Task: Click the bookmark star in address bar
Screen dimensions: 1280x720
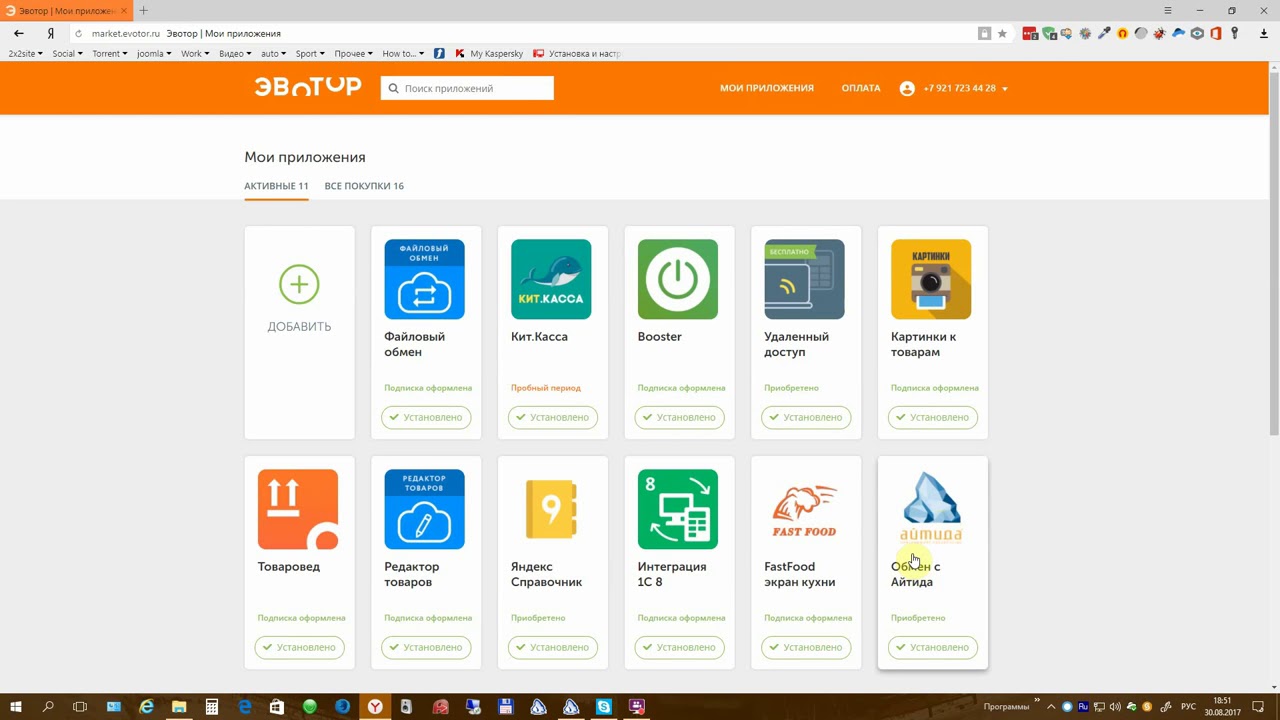Action: 1002,33
